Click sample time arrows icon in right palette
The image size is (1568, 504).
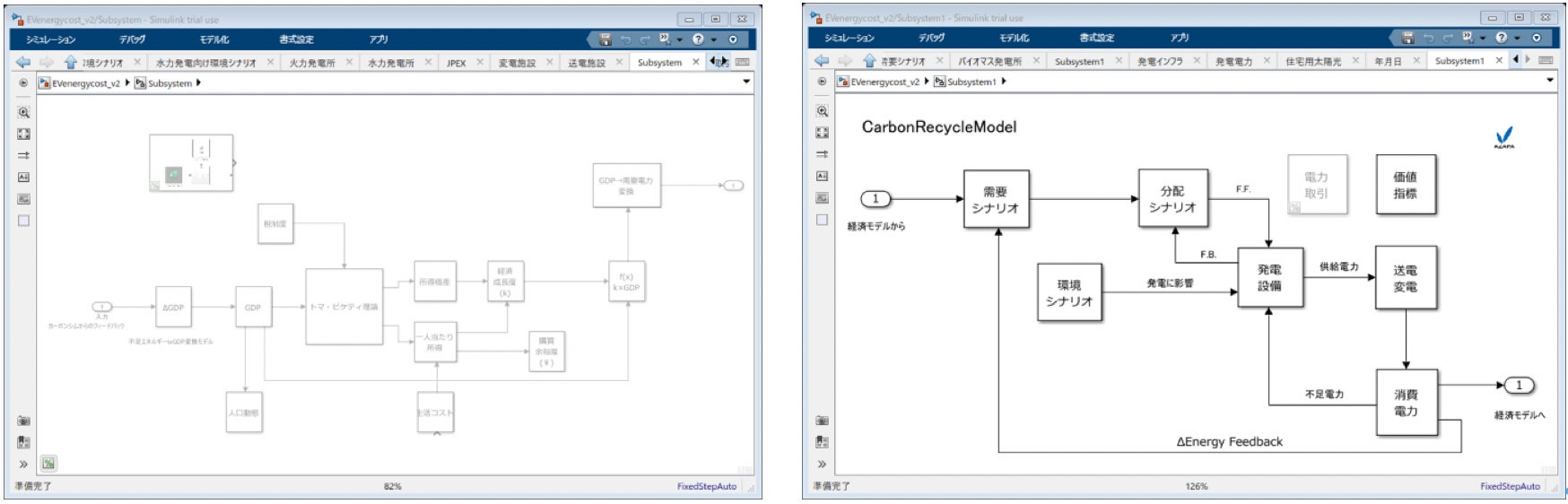[822, 154]
